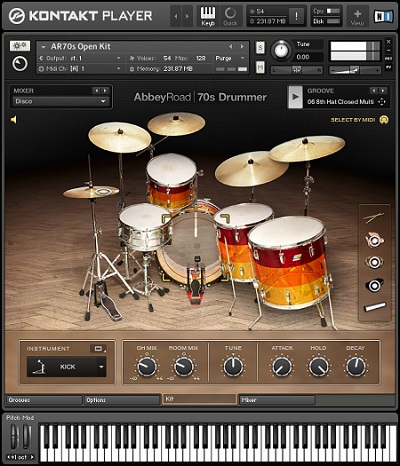
Task: Click the kick pedal instrument icon
Action: point(40,367)
